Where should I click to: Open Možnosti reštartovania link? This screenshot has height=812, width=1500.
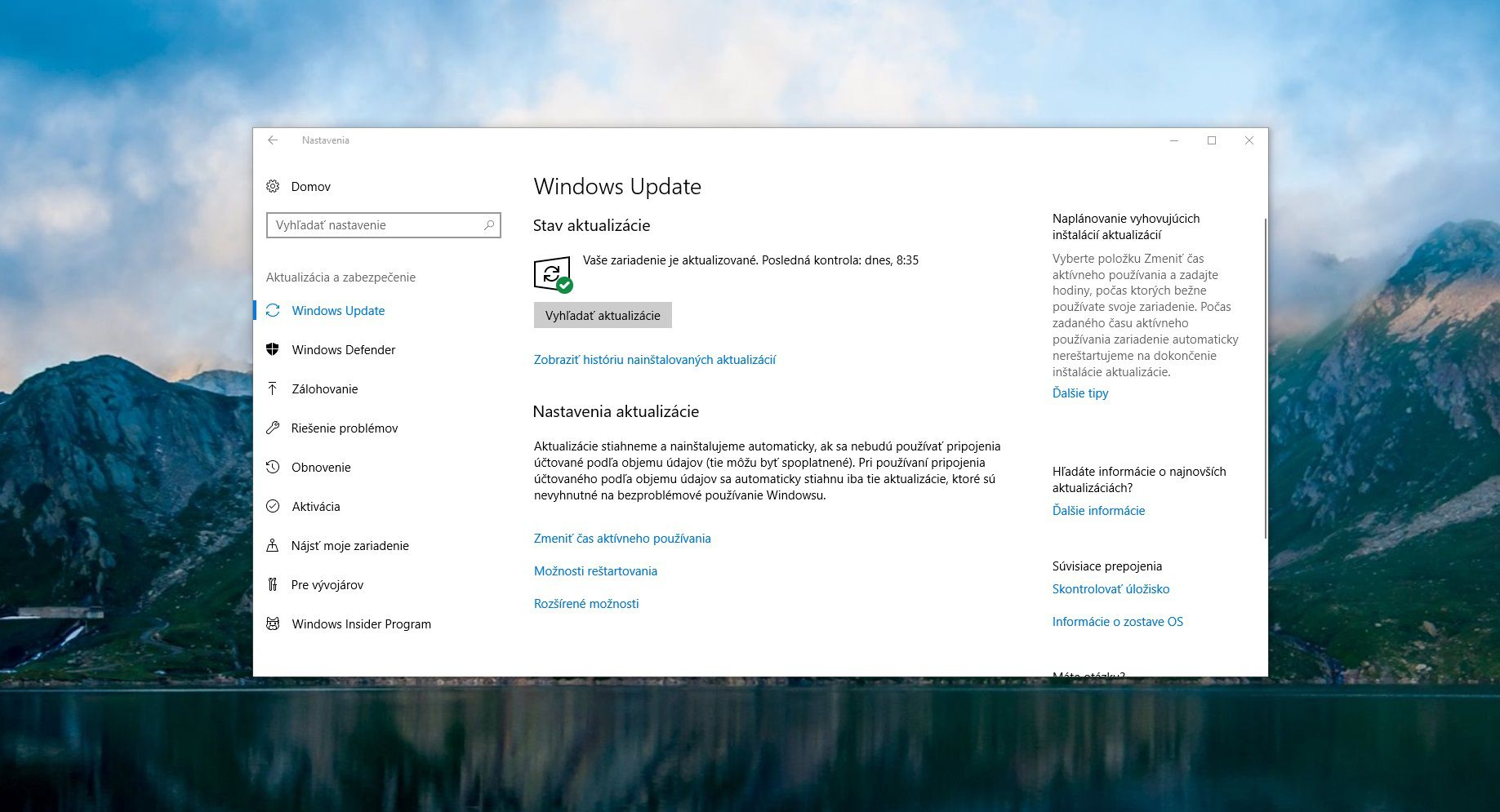click(595, 570)
